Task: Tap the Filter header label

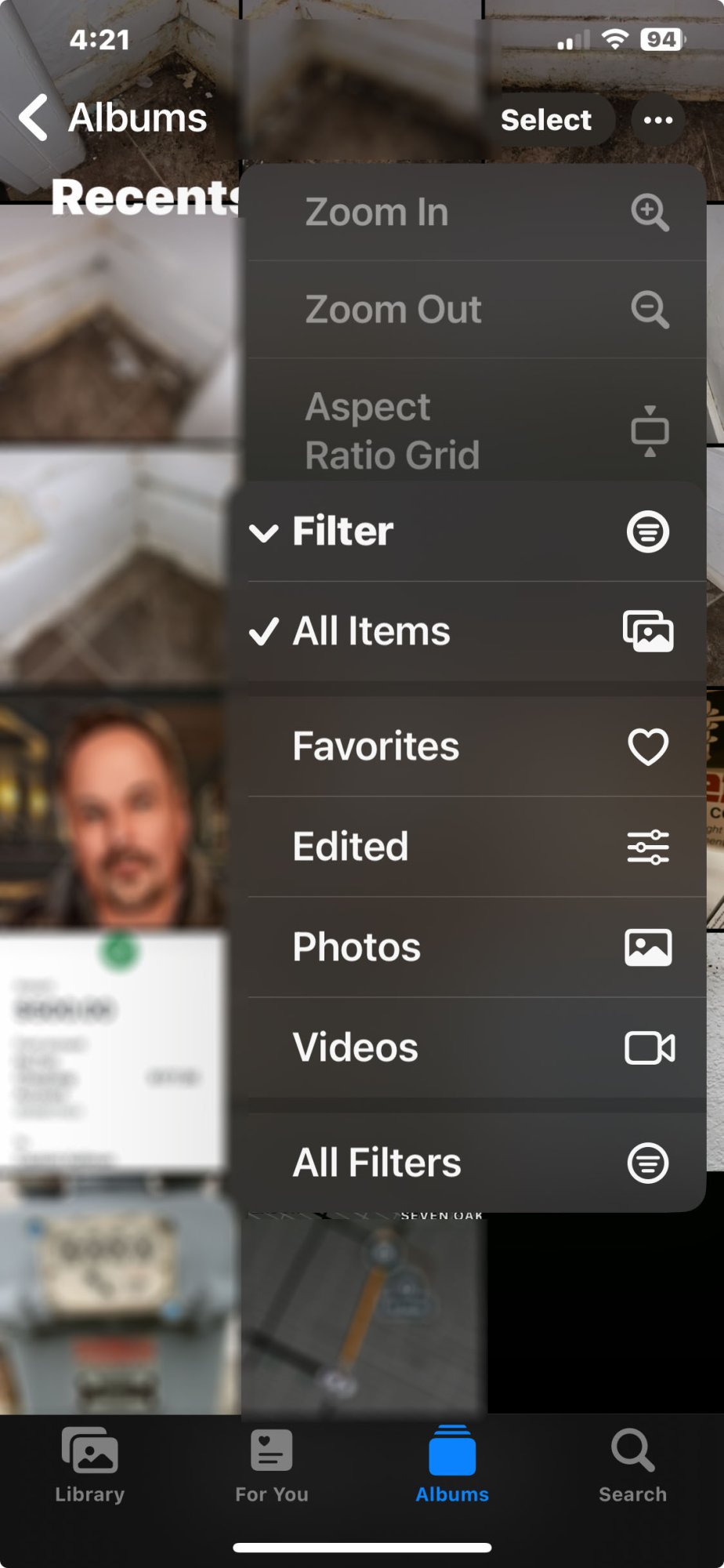Action: (342, 532)
